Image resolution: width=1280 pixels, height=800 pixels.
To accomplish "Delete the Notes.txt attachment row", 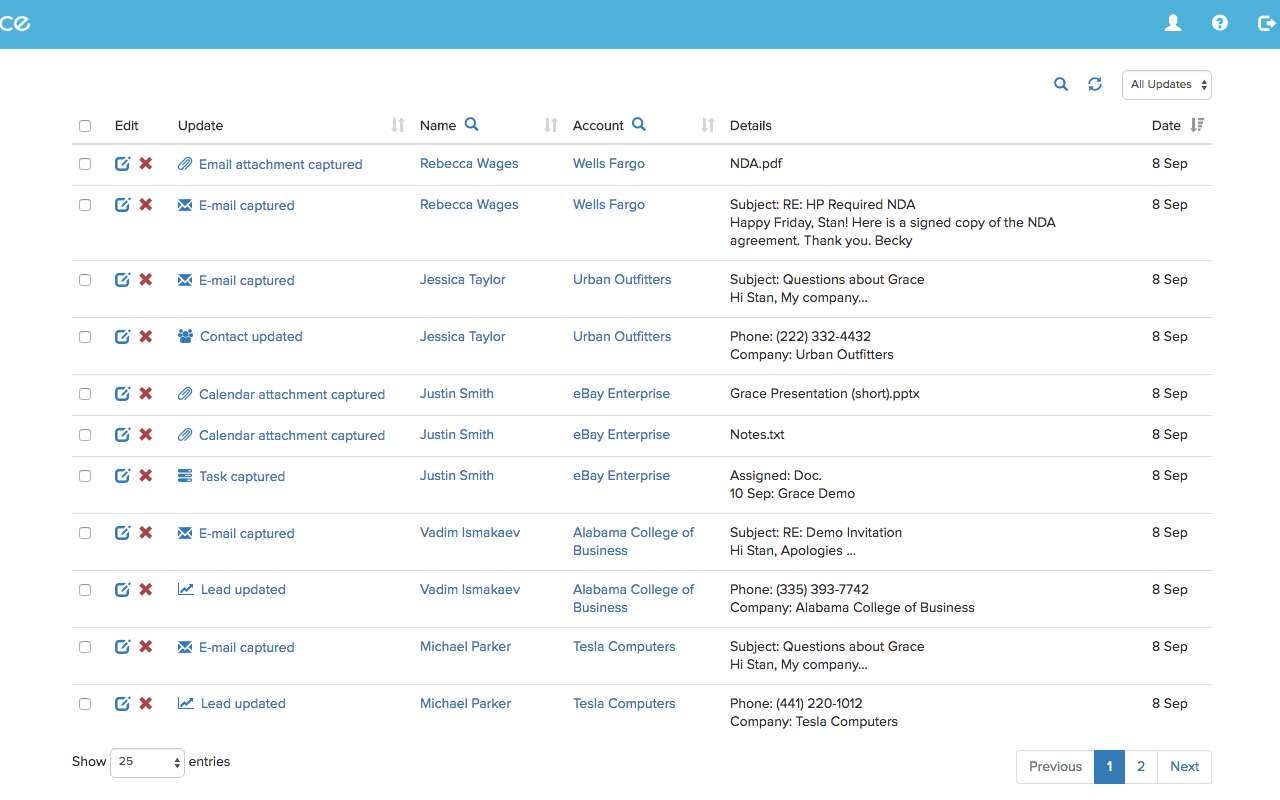I will coord(146,435).
